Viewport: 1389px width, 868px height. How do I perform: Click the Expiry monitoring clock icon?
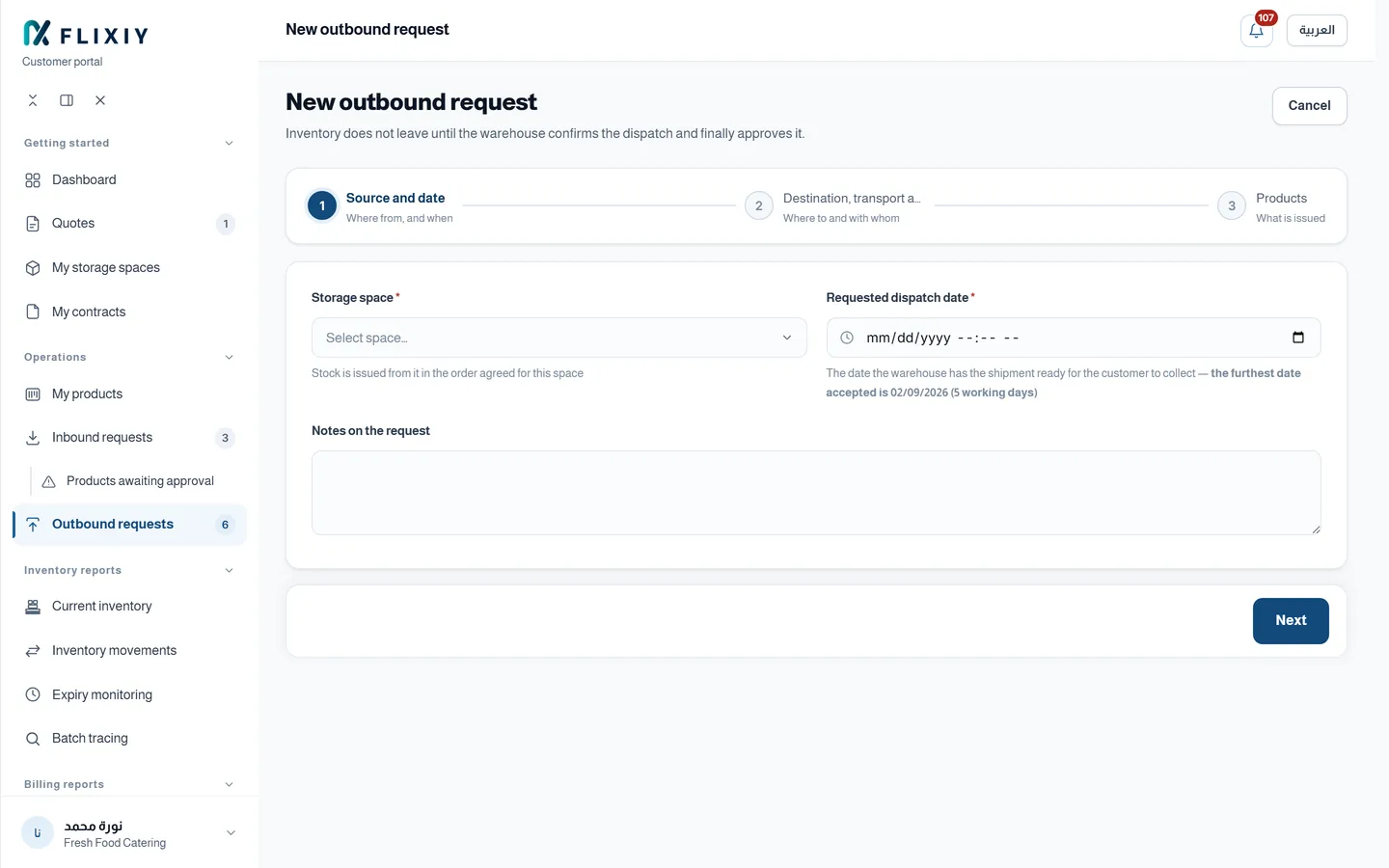tap(33, 694)
